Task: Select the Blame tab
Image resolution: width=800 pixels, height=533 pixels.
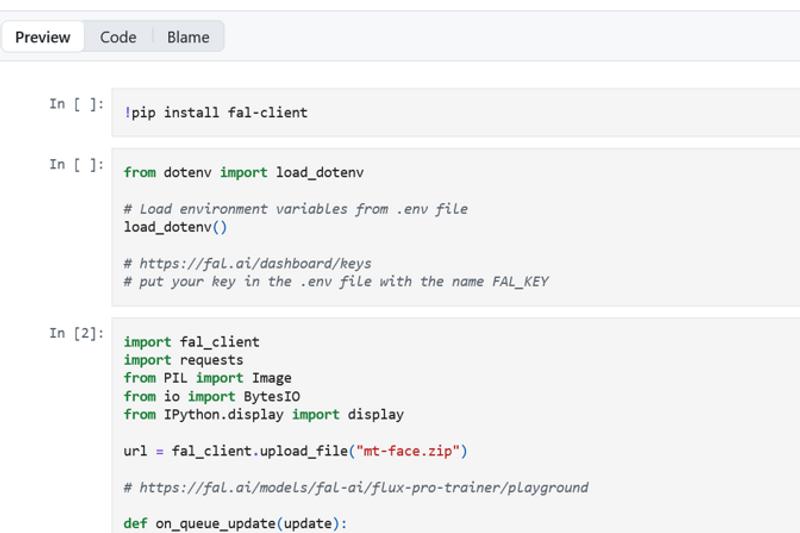Action: pyautogui.click(x=188, y=37)
